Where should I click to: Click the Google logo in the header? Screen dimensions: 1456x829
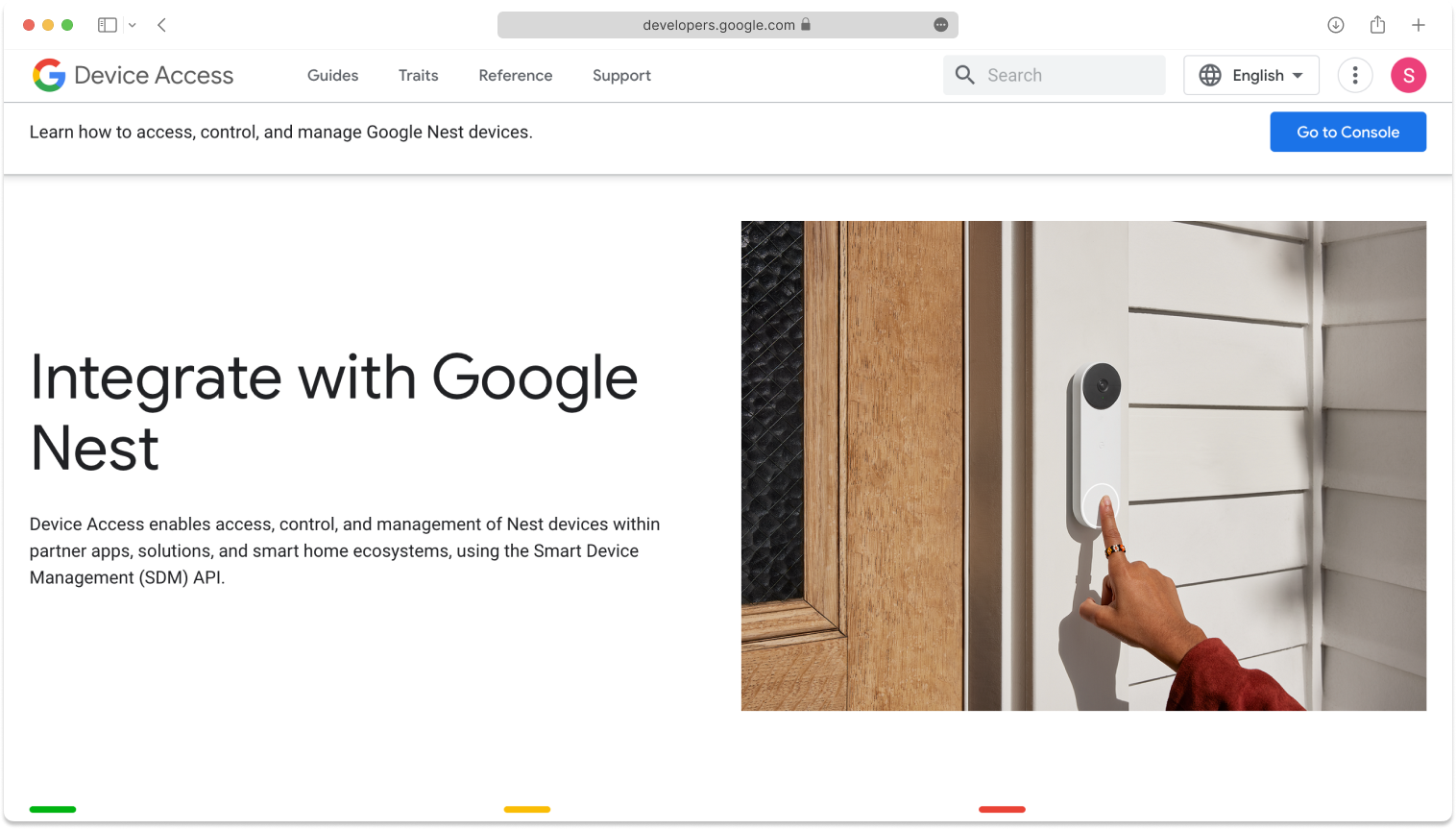(x=50, y=75)
